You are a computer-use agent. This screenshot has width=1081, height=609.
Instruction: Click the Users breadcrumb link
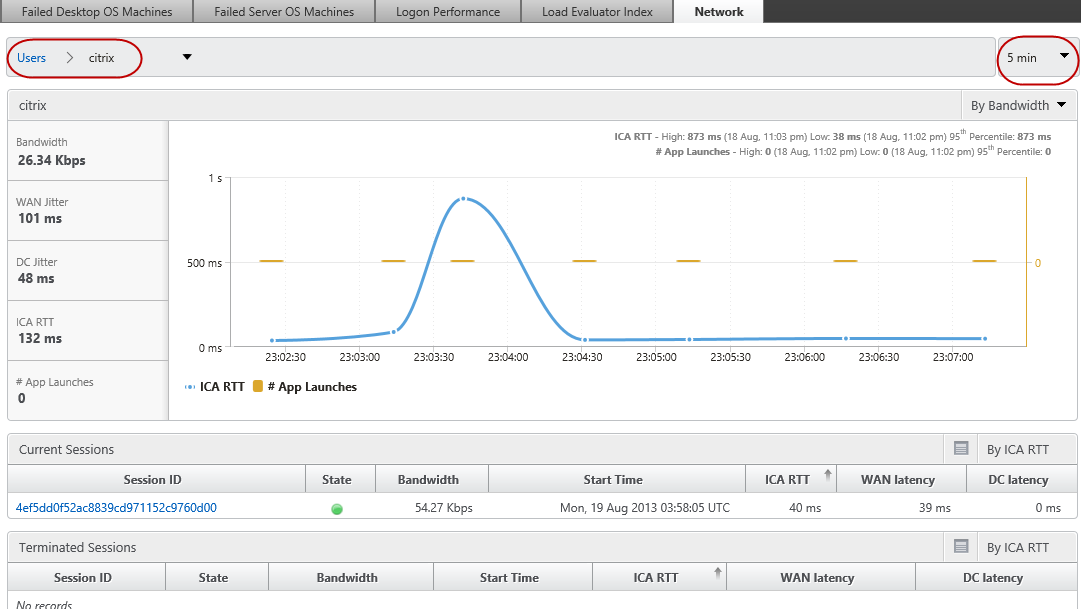tap(31, 58)
